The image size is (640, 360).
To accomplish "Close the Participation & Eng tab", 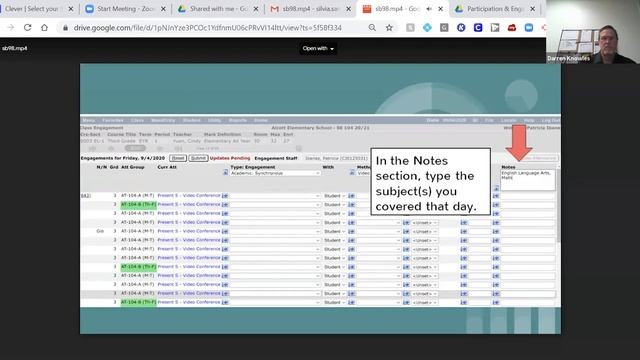I will click(x=533, y=9).
